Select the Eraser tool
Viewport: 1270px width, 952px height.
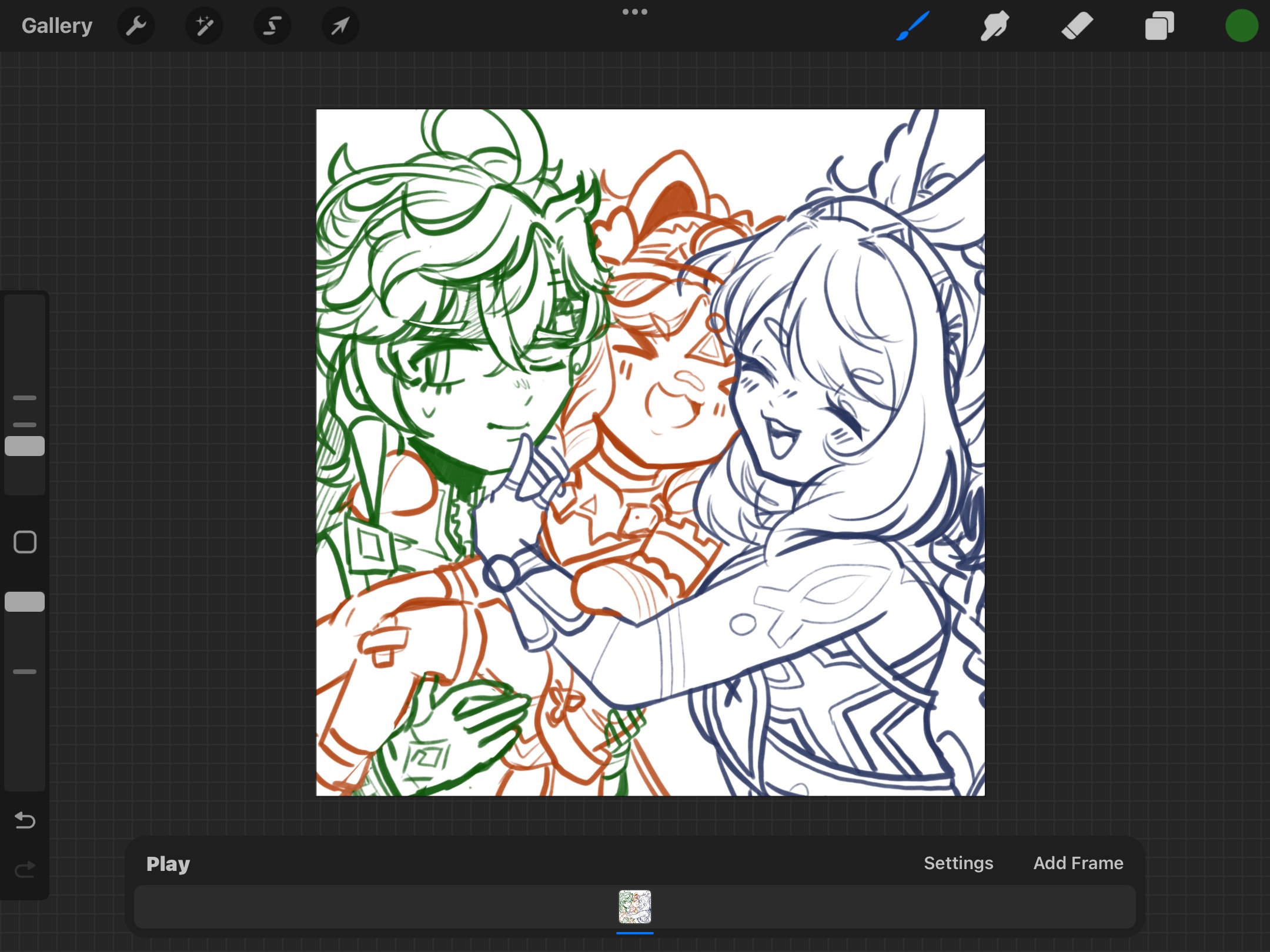point(1077,26)
